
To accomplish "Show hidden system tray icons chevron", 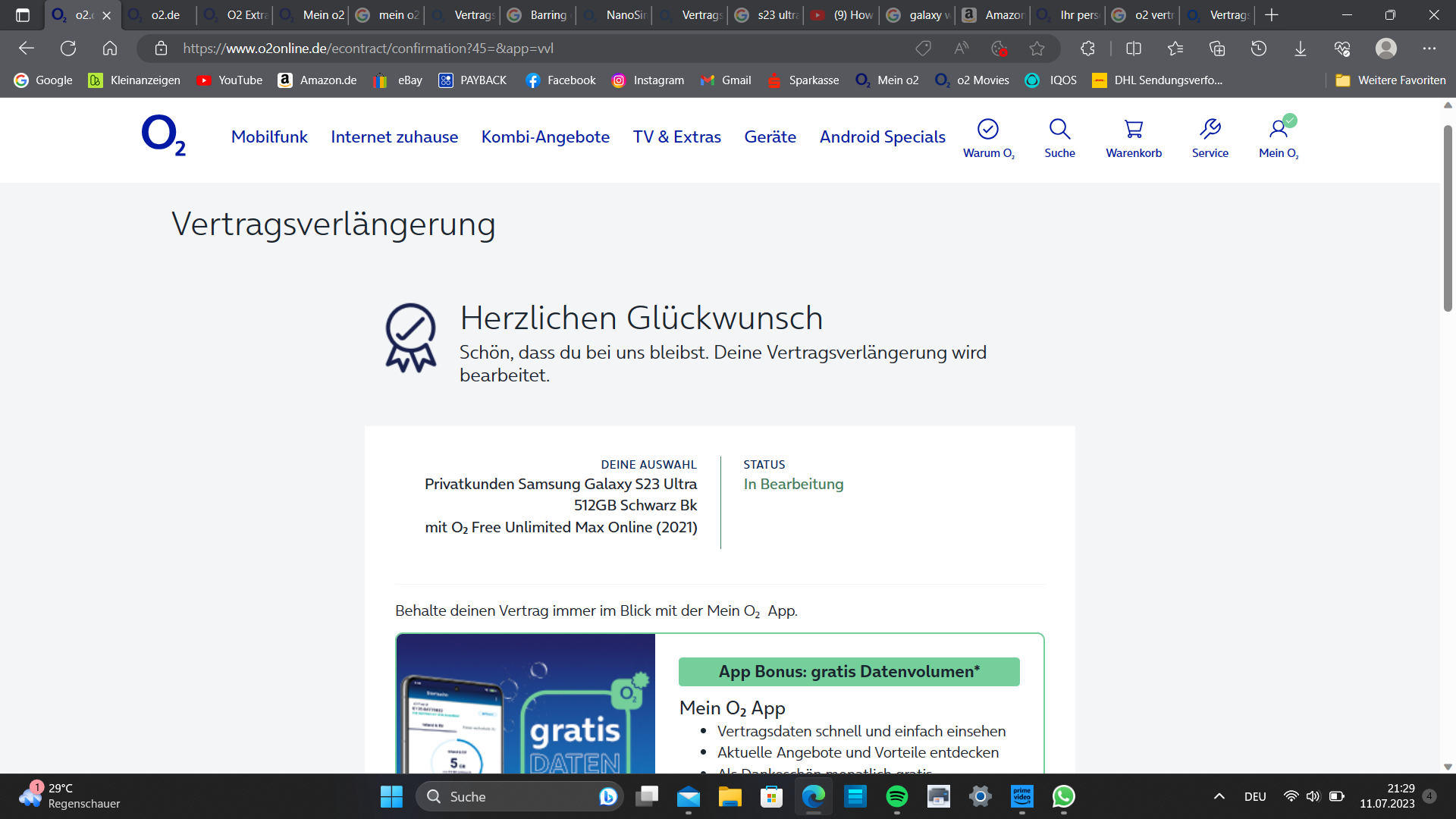I will click(1219, 796).
